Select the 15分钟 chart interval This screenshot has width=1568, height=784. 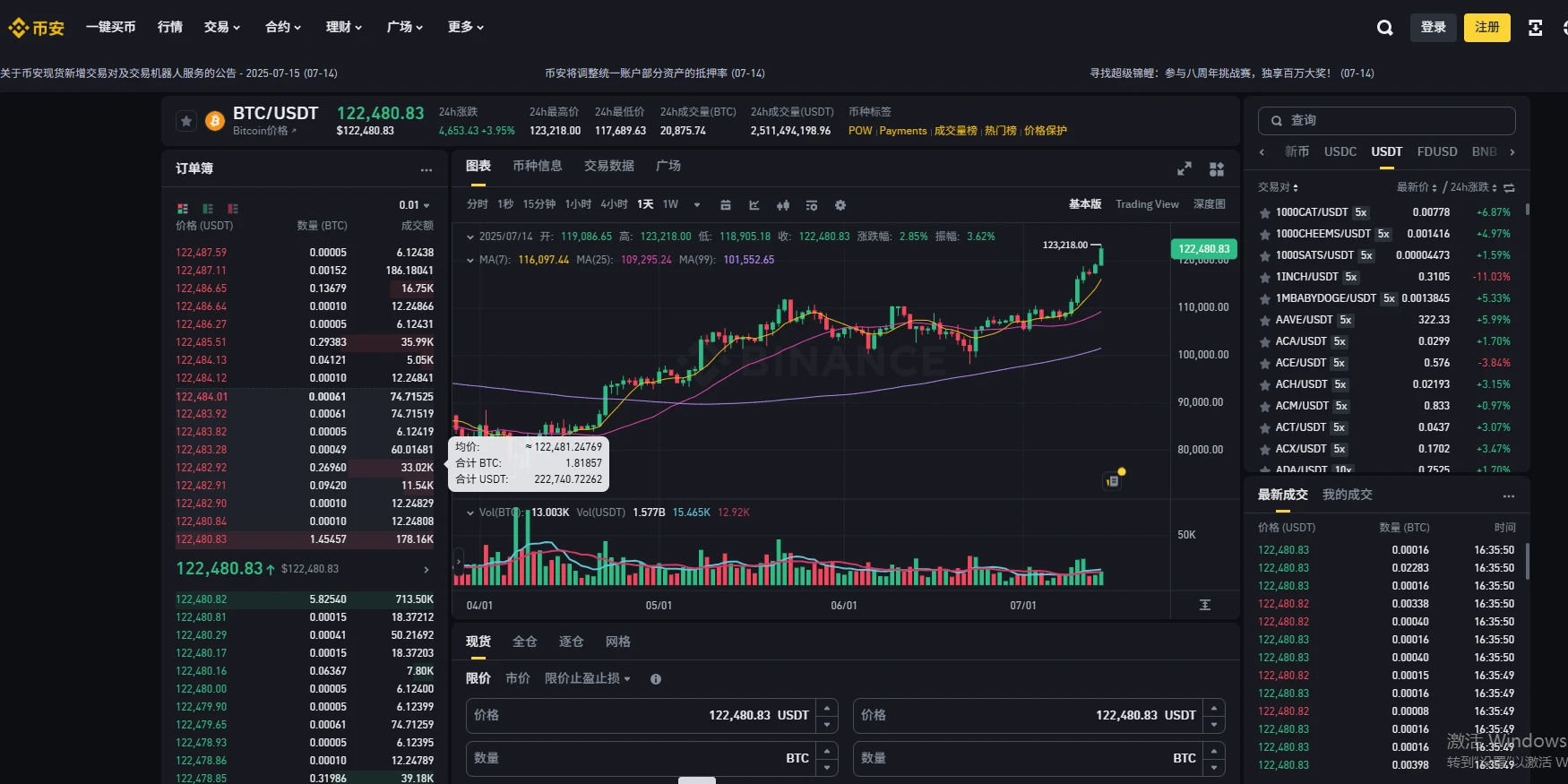(539, 204)
